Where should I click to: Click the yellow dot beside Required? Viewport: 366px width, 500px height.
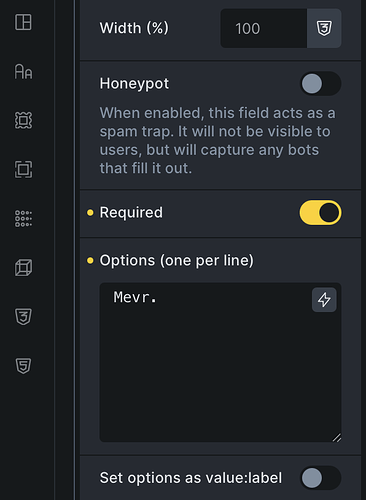point(90,213)
